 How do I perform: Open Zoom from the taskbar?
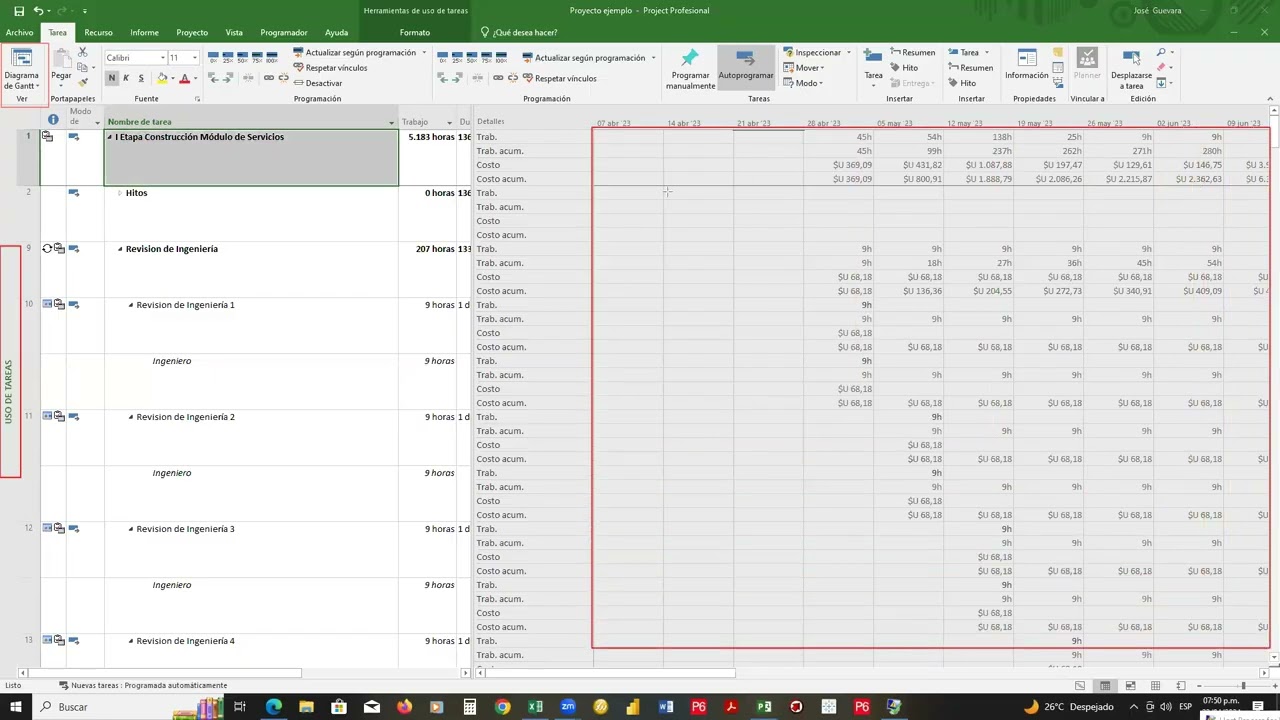point(568,707)
